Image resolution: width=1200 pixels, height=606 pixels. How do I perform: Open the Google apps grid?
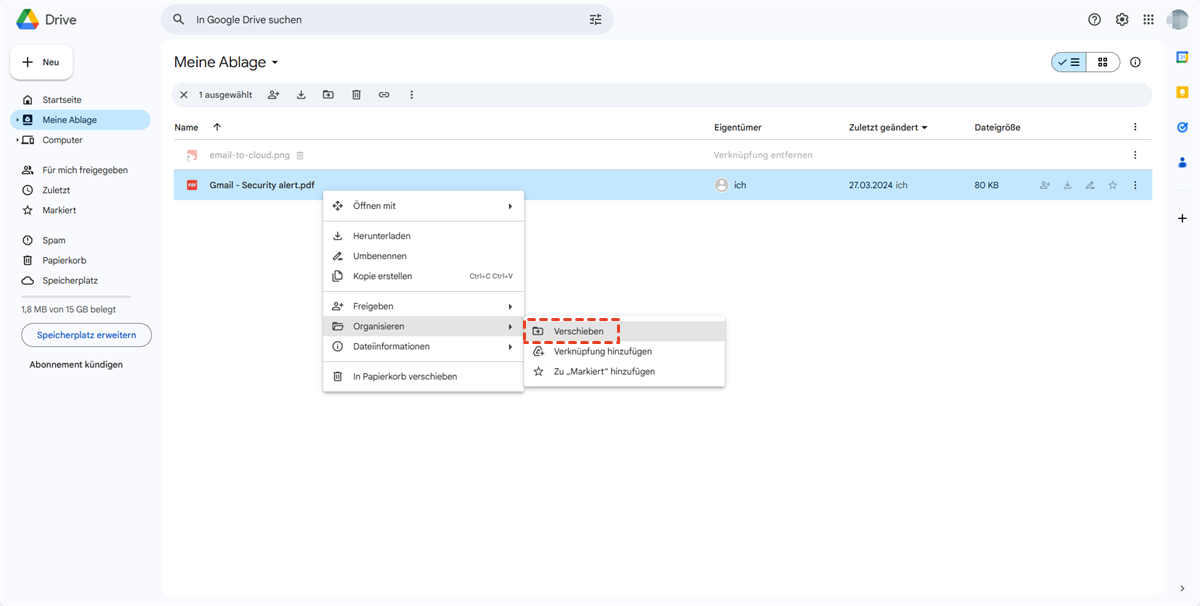tap(1148, 20)
